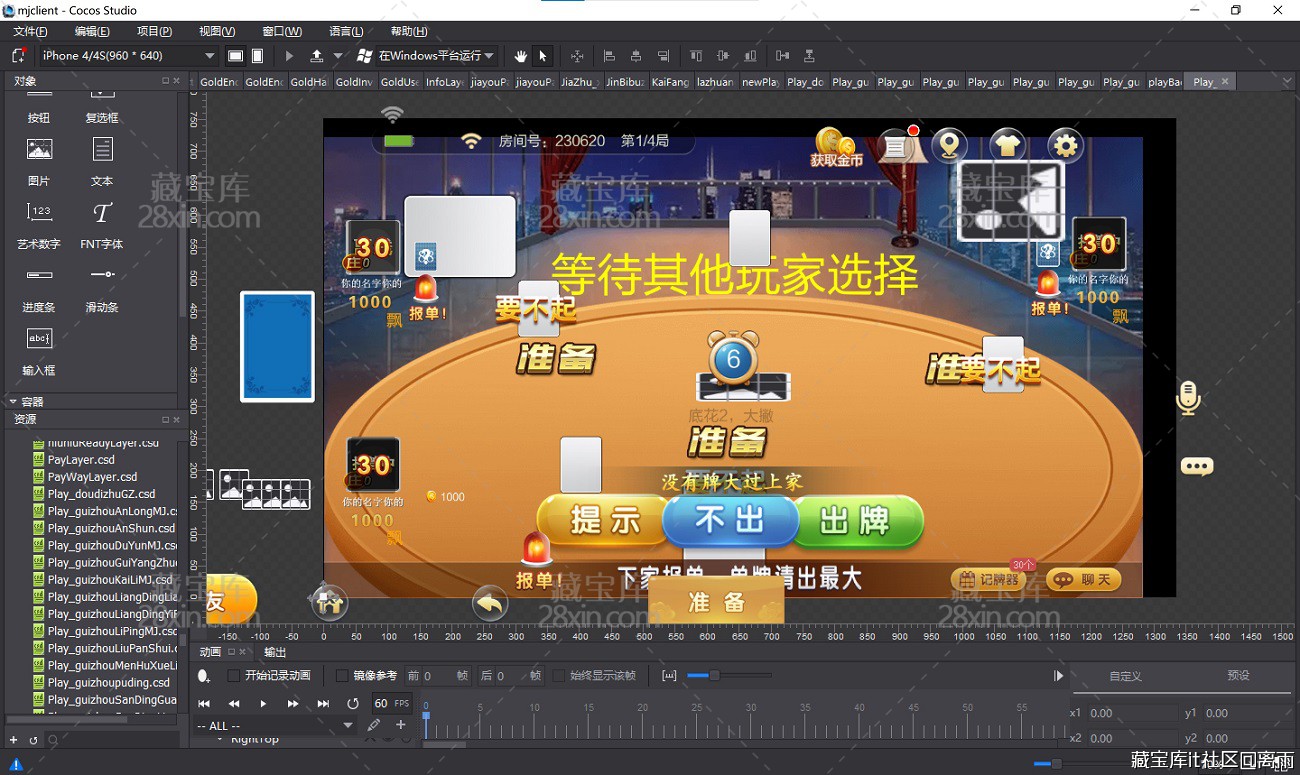This screenshot has width=1300, height=775.
Task: Pick the FNT字体 widget icon
Action: coord(102,213)
